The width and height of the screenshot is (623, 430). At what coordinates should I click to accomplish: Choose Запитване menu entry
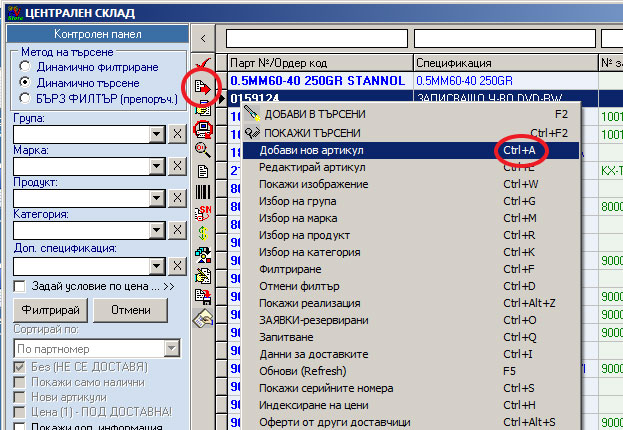411,337
